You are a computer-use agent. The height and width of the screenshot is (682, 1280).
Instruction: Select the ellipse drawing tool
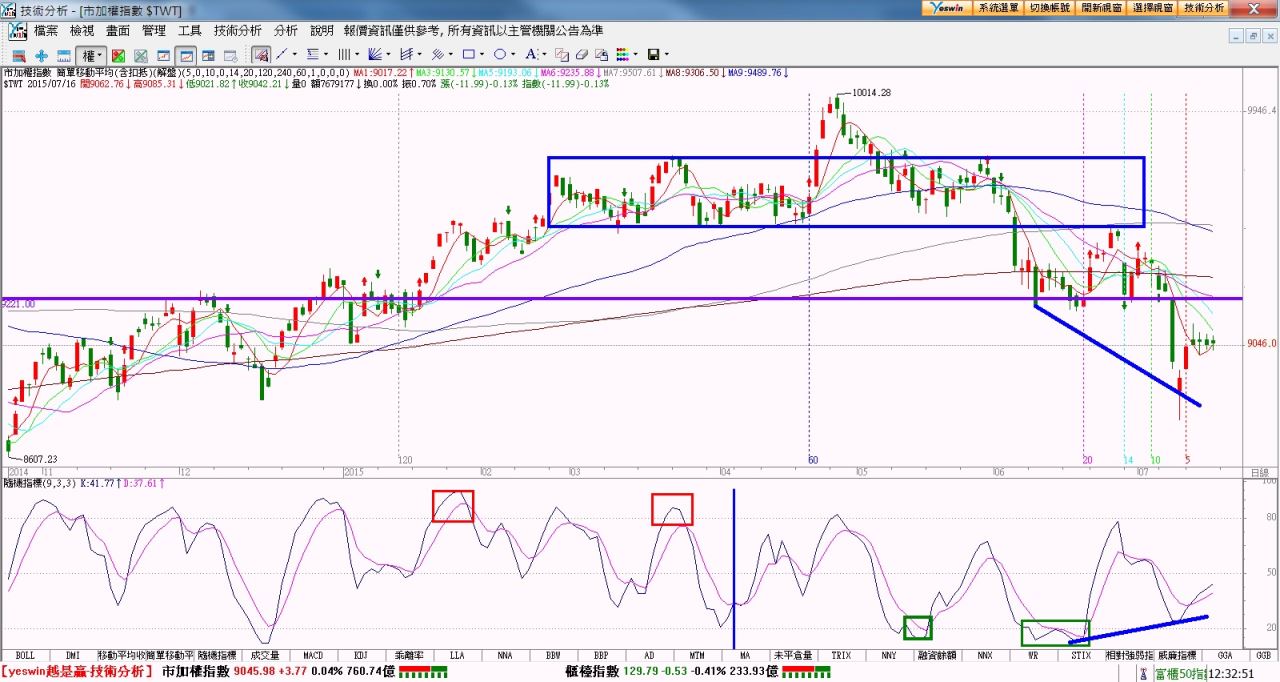coord(500,54)
